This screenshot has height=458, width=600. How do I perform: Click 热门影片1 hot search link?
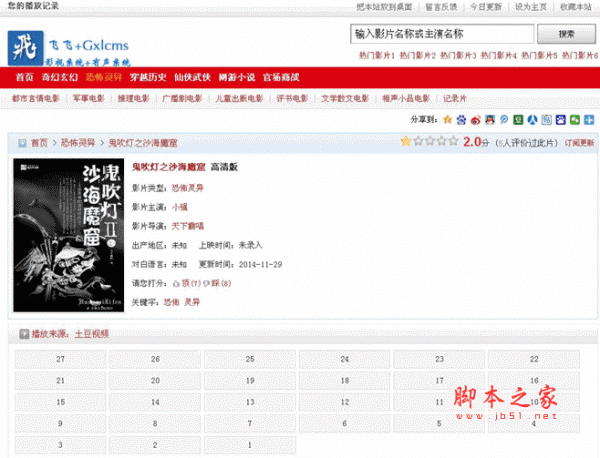click(377, 55)
